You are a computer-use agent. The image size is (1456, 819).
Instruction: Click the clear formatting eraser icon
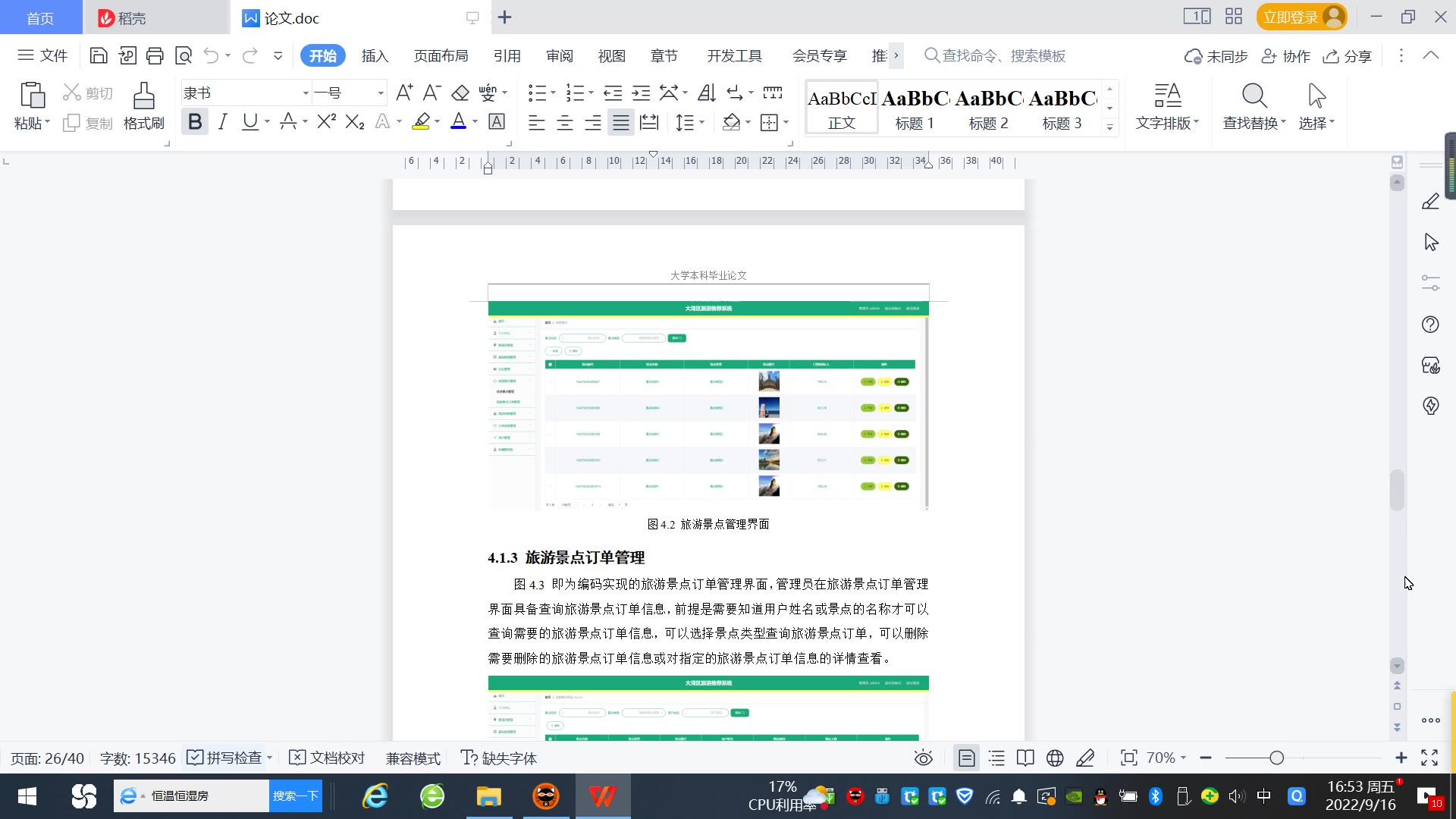click(460, 93)
